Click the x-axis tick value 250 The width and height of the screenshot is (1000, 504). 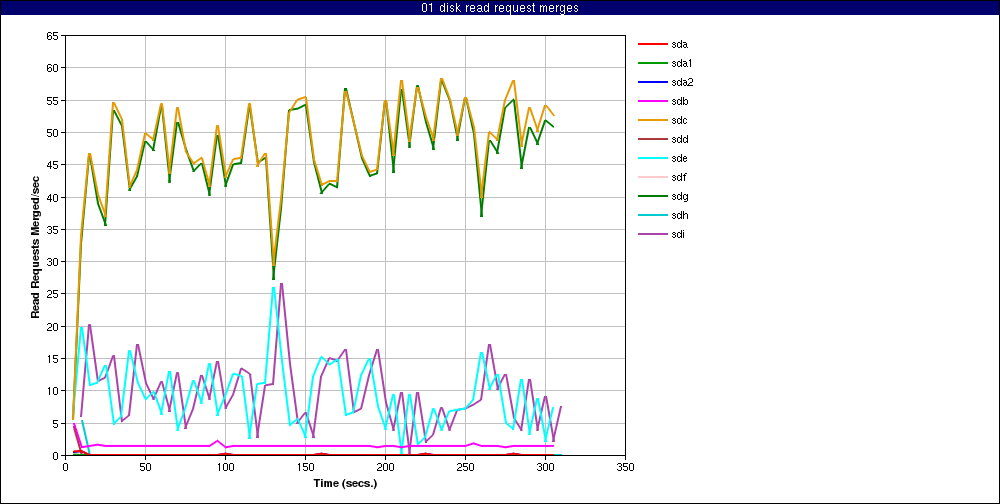click(466, 466)
